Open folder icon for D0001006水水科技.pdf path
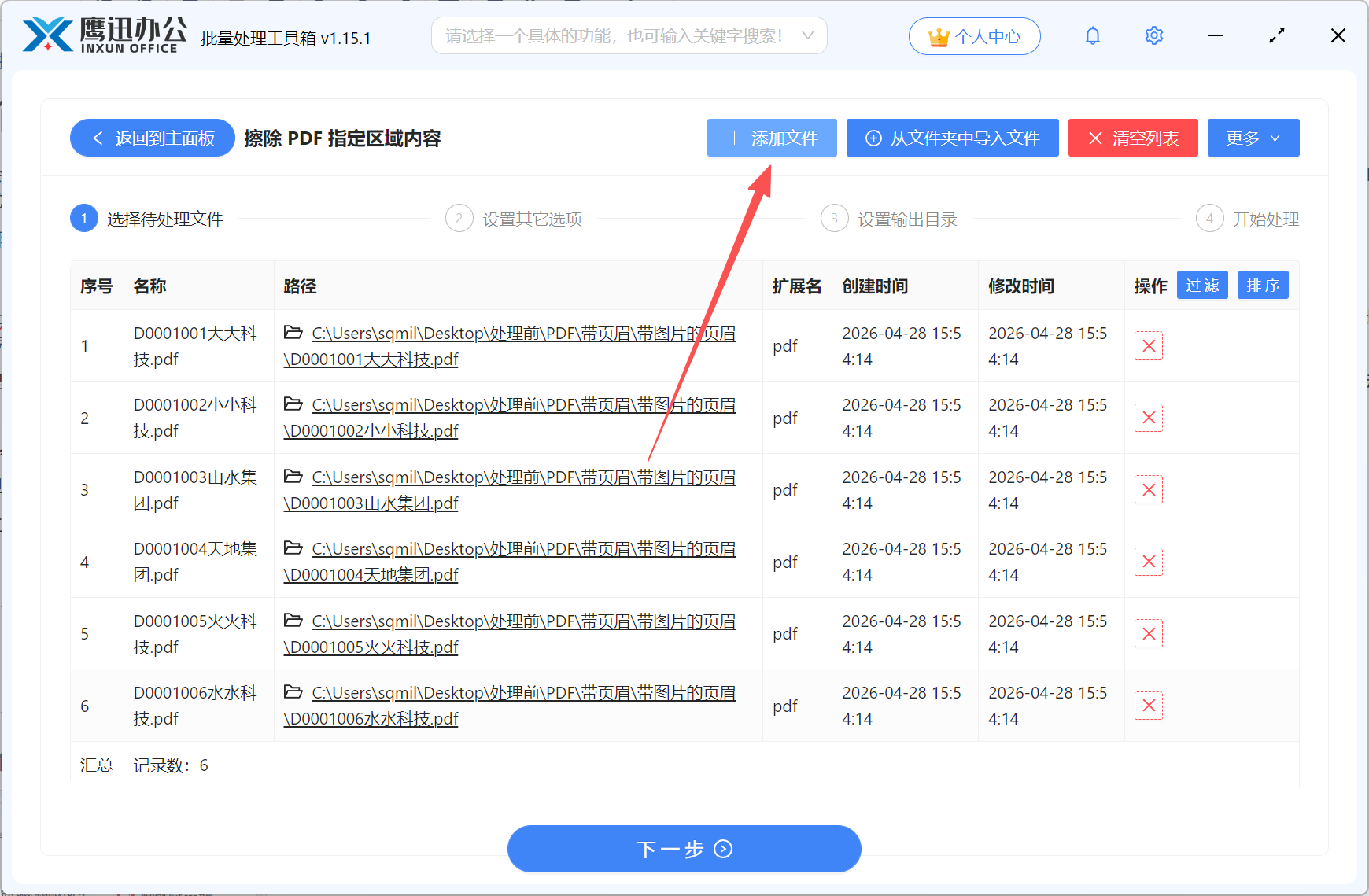This screenshot has height=896, width=1369. click(293, 692)
